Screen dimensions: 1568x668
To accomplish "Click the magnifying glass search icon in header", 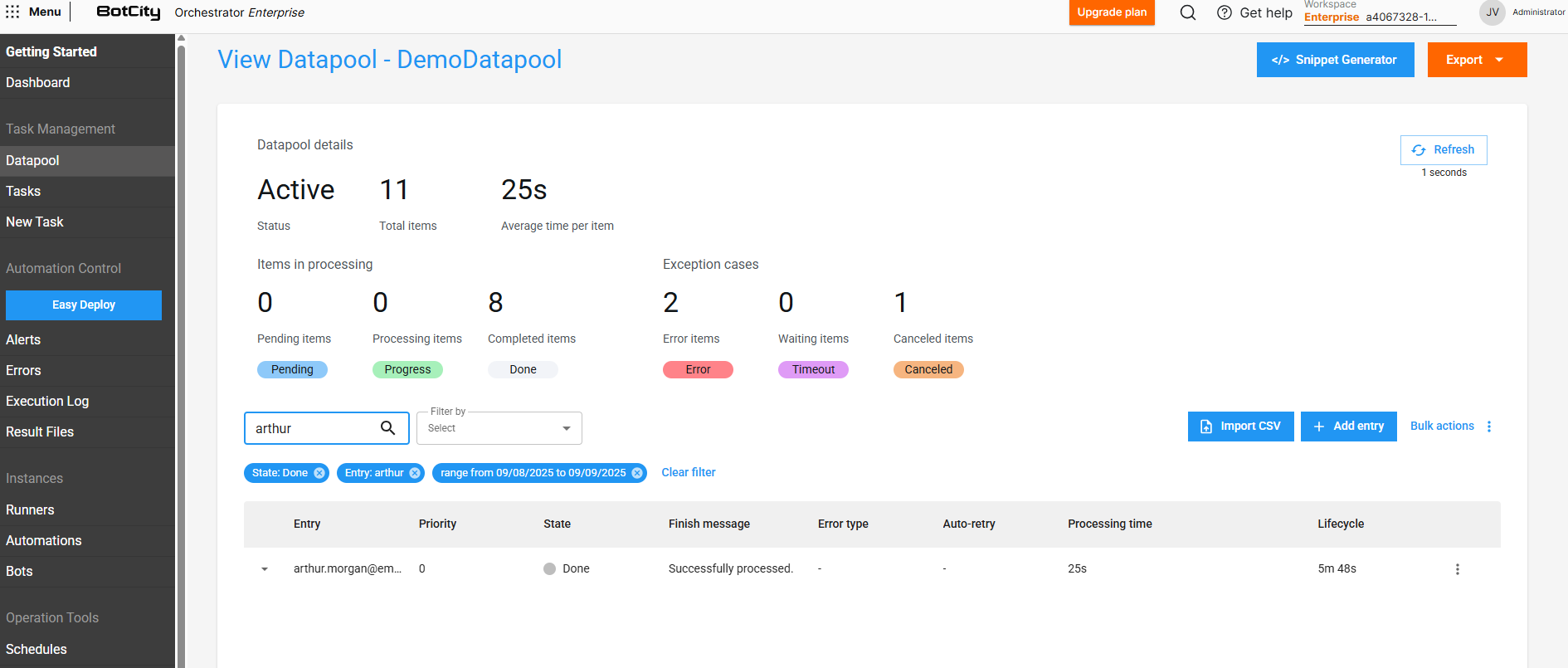I will [1188, 12].
